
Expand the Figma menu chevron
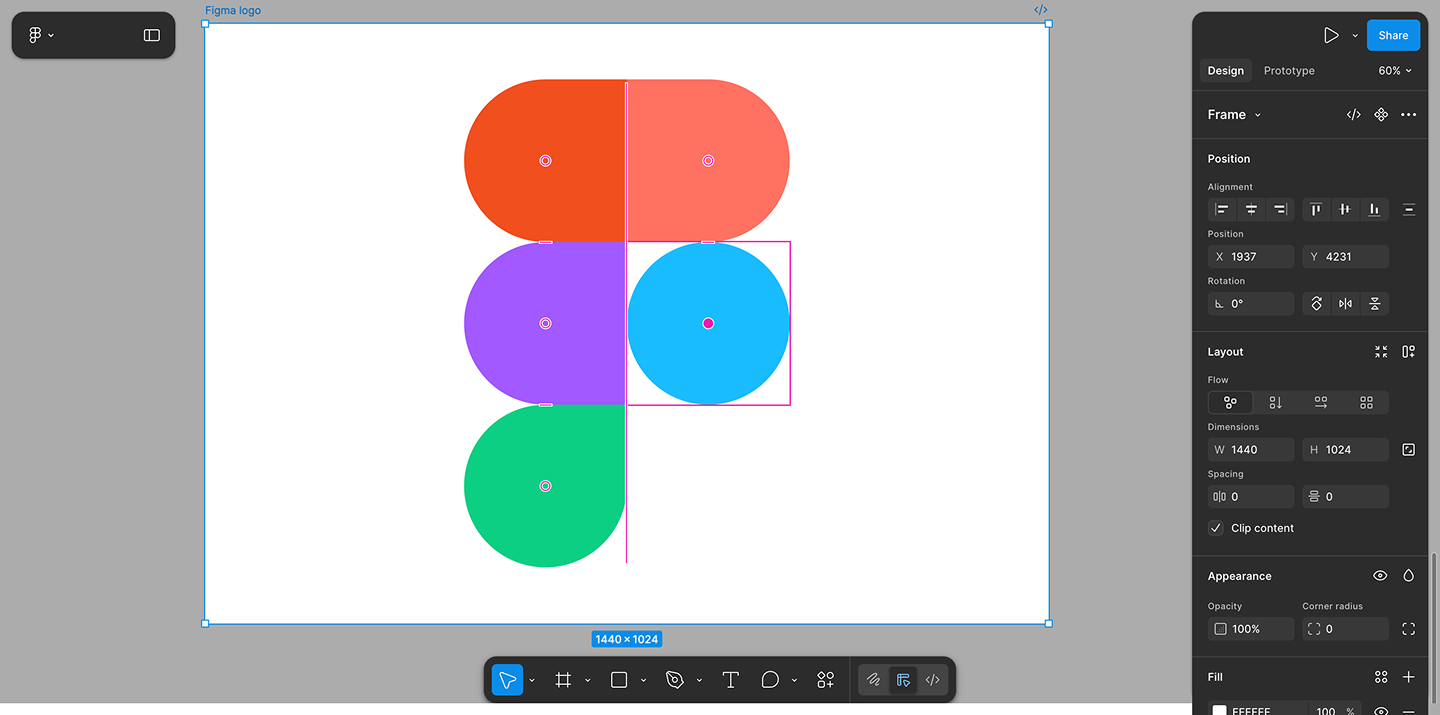click(51, 35)
